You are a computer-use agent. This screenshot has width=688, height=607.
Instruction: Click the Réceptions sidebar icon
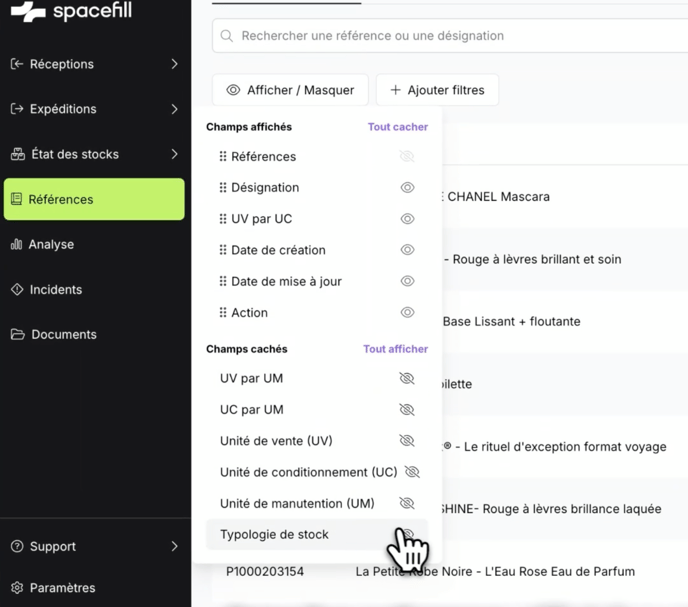[x=17, y=64]
